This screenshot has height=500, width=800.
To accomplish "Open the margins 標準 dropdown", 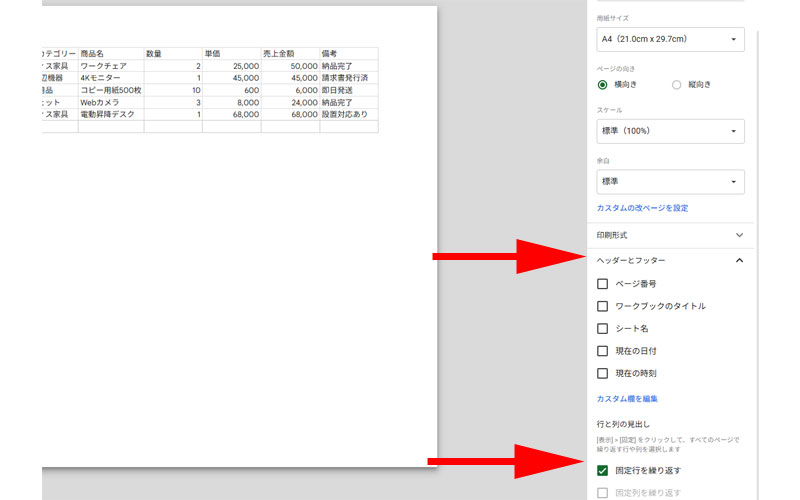I will (670, 182).
